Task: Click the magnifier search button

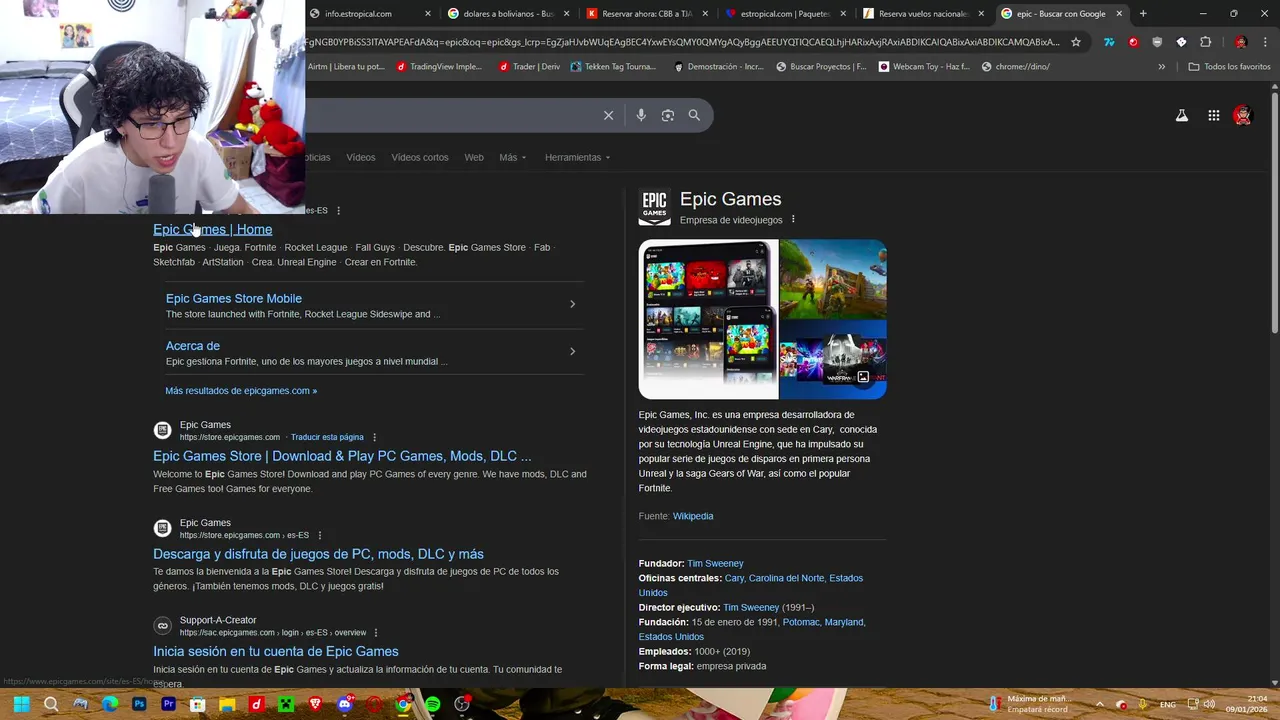Action: (694, 115)
